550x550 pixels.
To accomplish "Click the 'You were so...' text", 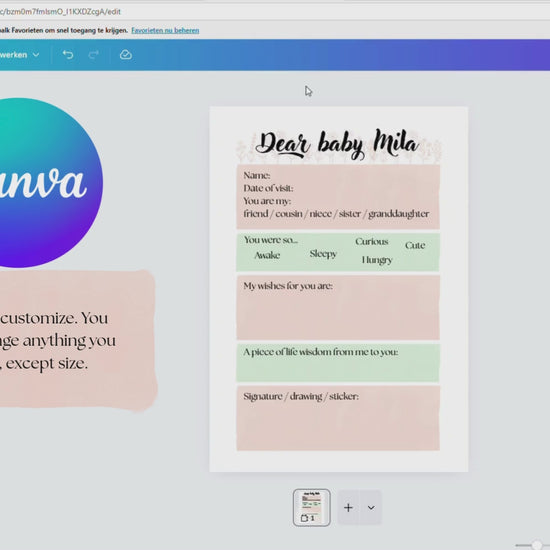I will pyautogui.click(x=271, y=240).
